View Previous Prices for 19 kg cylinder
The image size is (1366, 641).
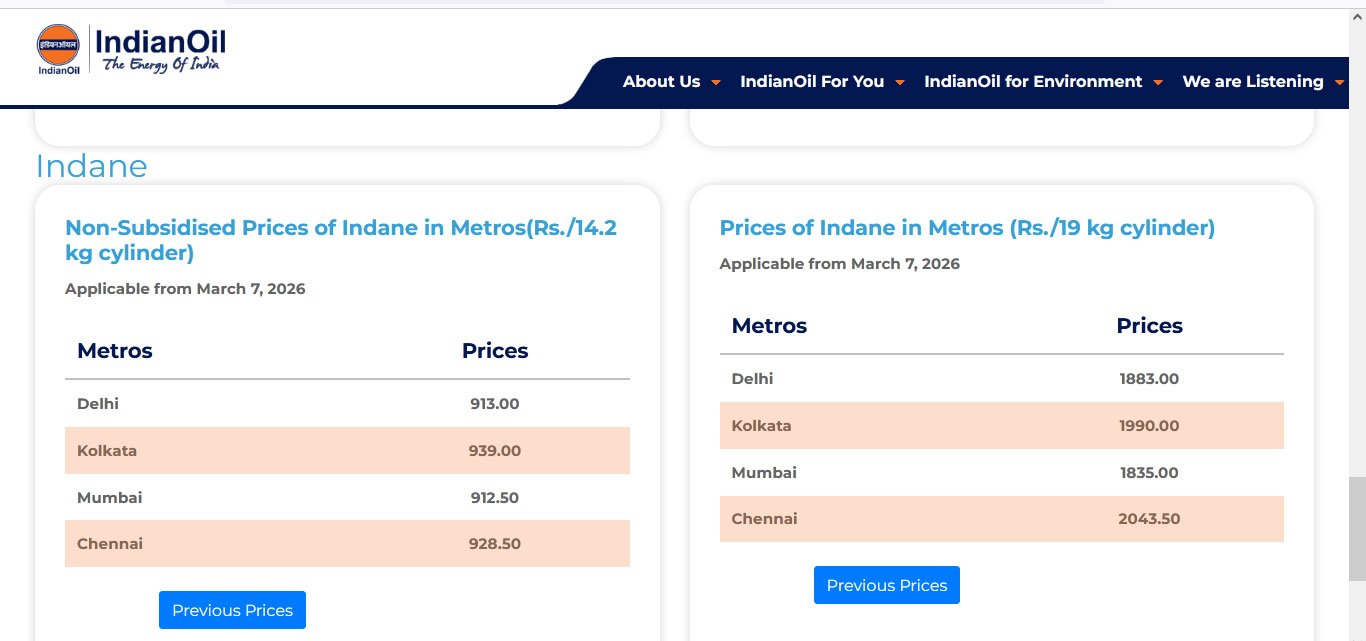pos(887,585)
